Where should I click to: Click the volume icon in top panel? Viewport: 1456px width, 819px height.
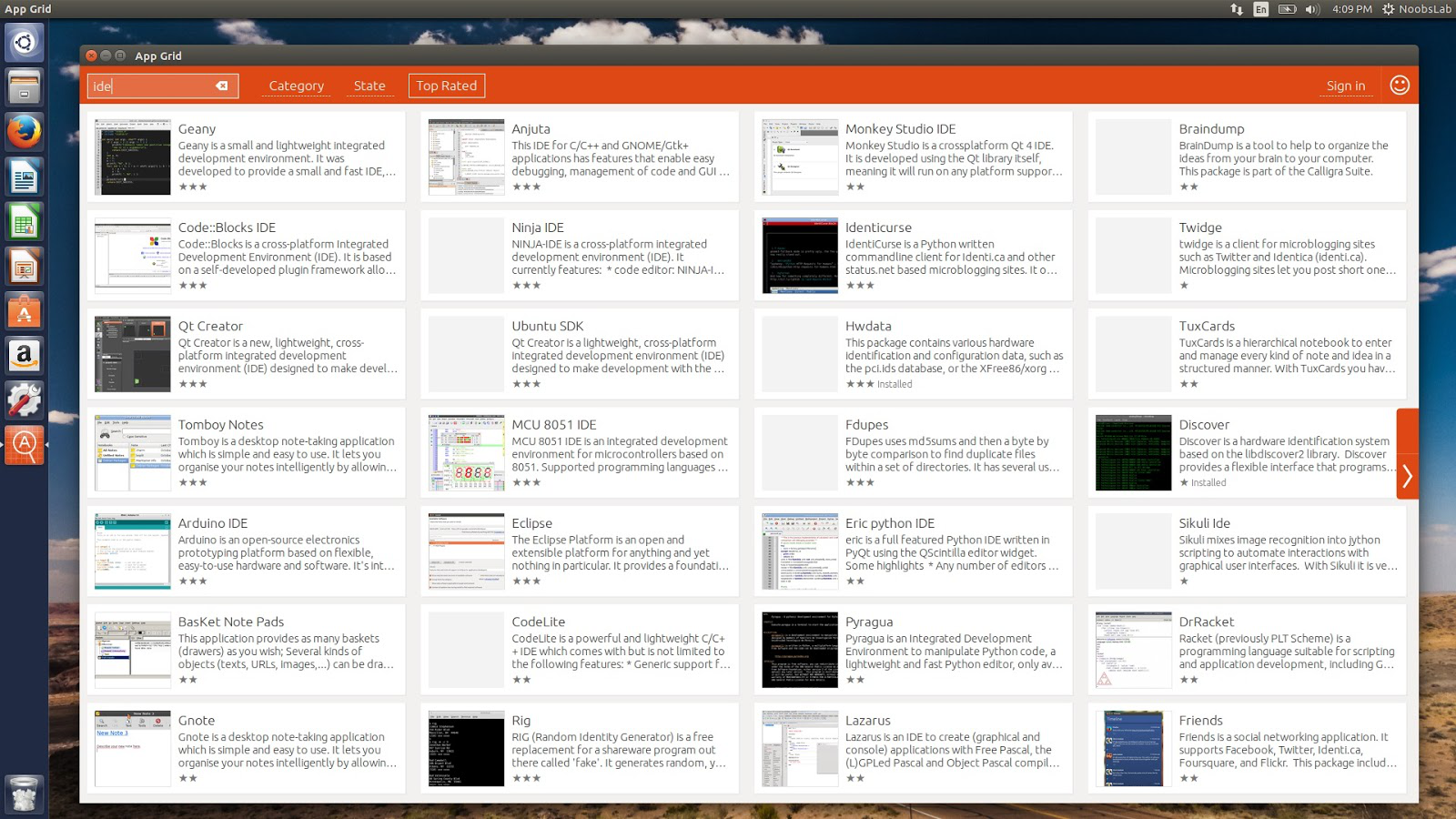1311,9
